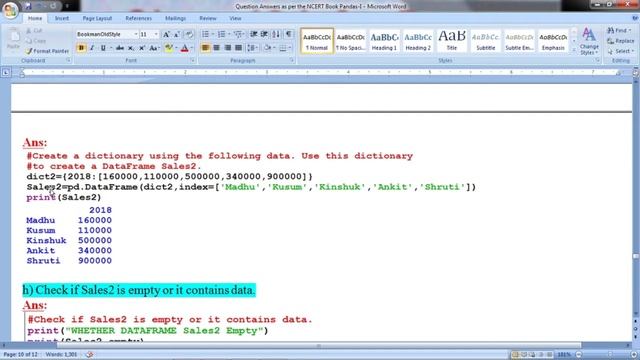Activate the Format Painter
640x360 pixels.
pyautogui.click(x=47, y=51)
